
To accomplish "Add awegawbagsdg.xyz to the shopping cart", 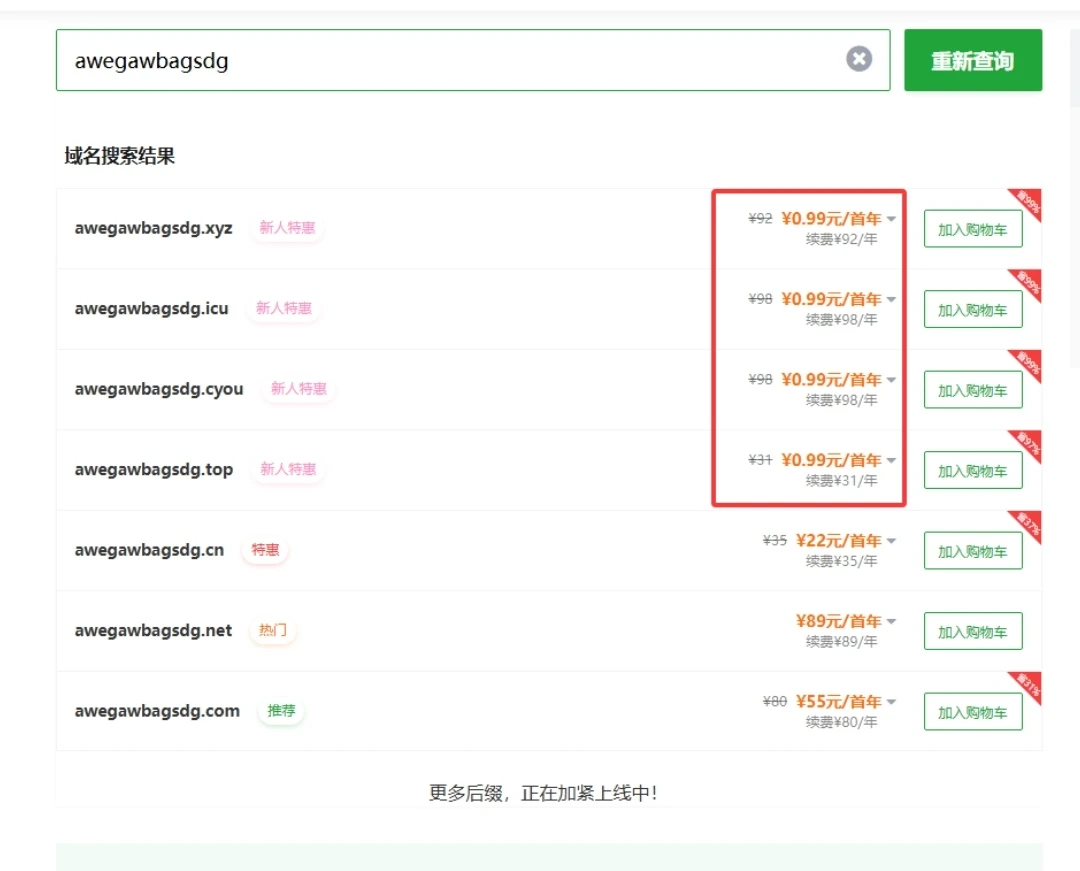I will point(972,229).
